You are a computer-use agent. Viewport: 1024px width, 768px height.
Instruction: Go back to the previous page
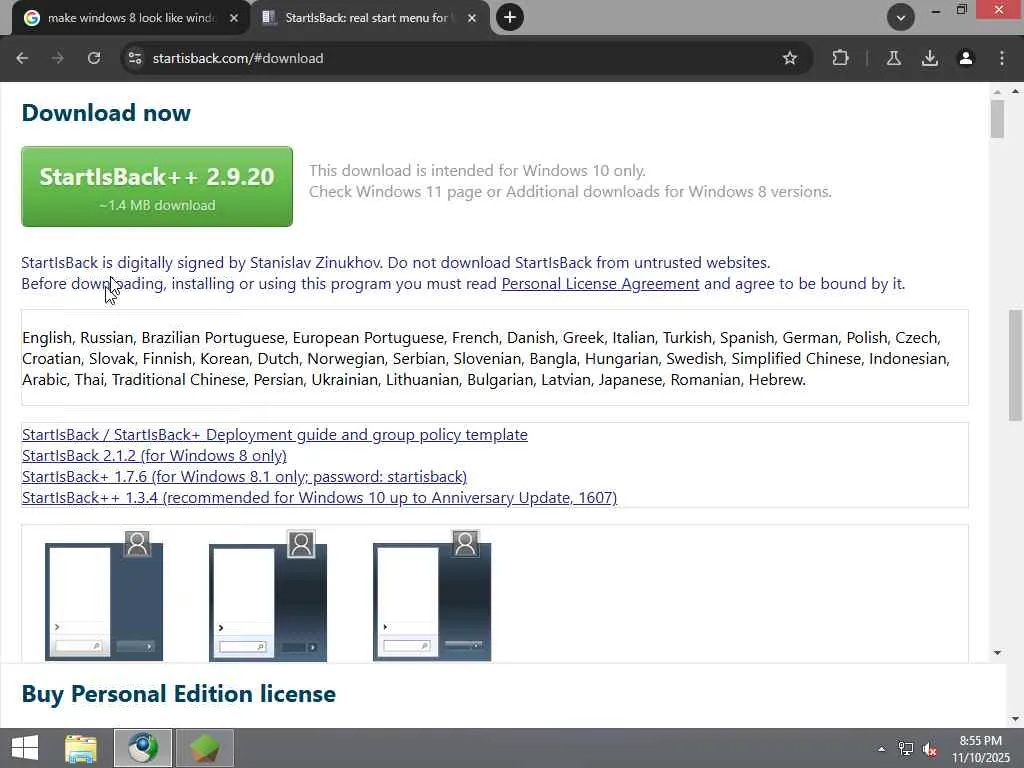[x=22, y=58]
